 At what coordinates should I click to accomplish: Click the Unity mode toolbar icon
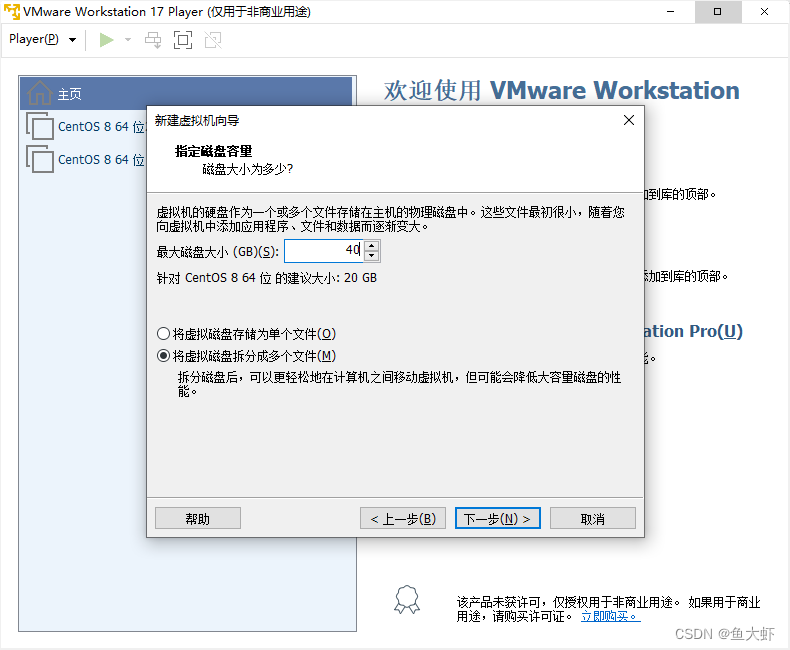point(213,40)
